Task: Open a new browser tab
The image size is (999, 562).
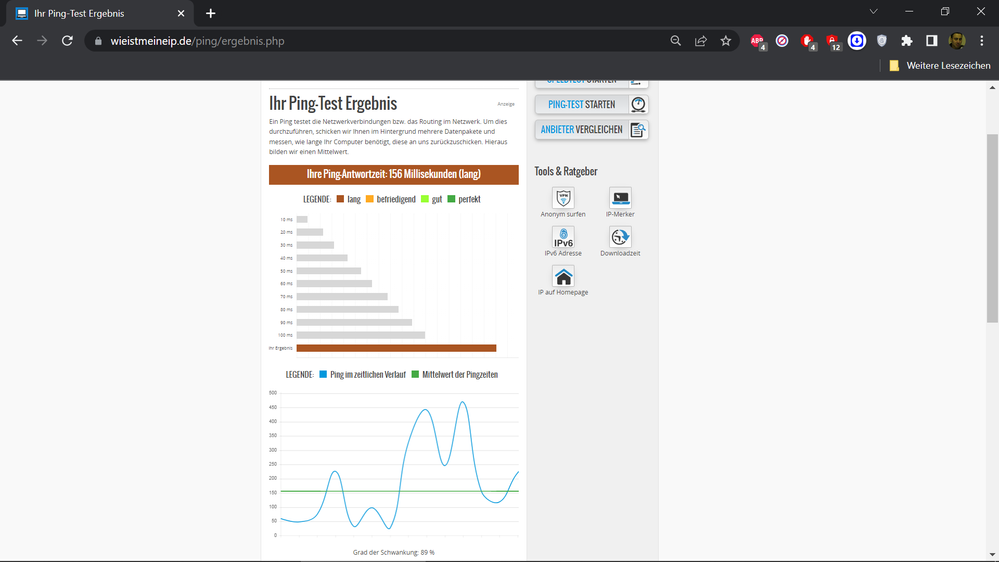Action: pyautogui.click(x=210, y=13)
